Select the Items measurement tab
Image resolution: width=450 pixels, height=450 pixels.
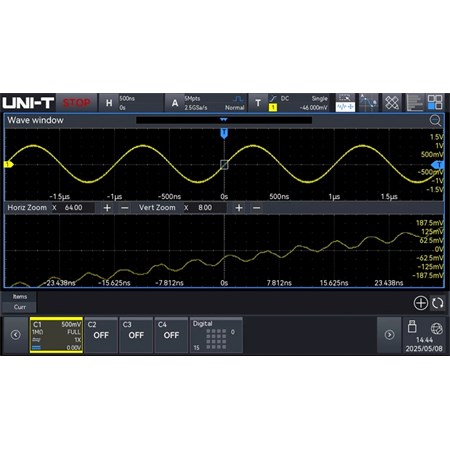click(x=20, y=296)
